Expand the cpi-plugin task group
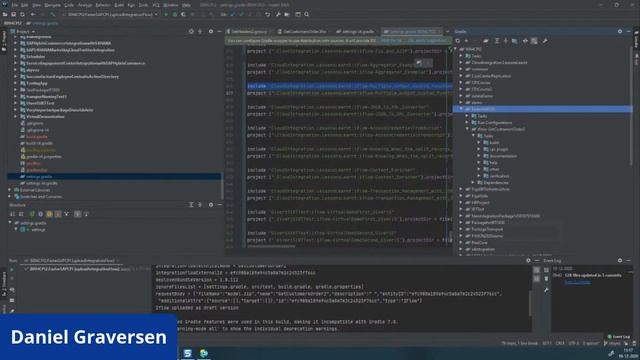 coord(479,149)
